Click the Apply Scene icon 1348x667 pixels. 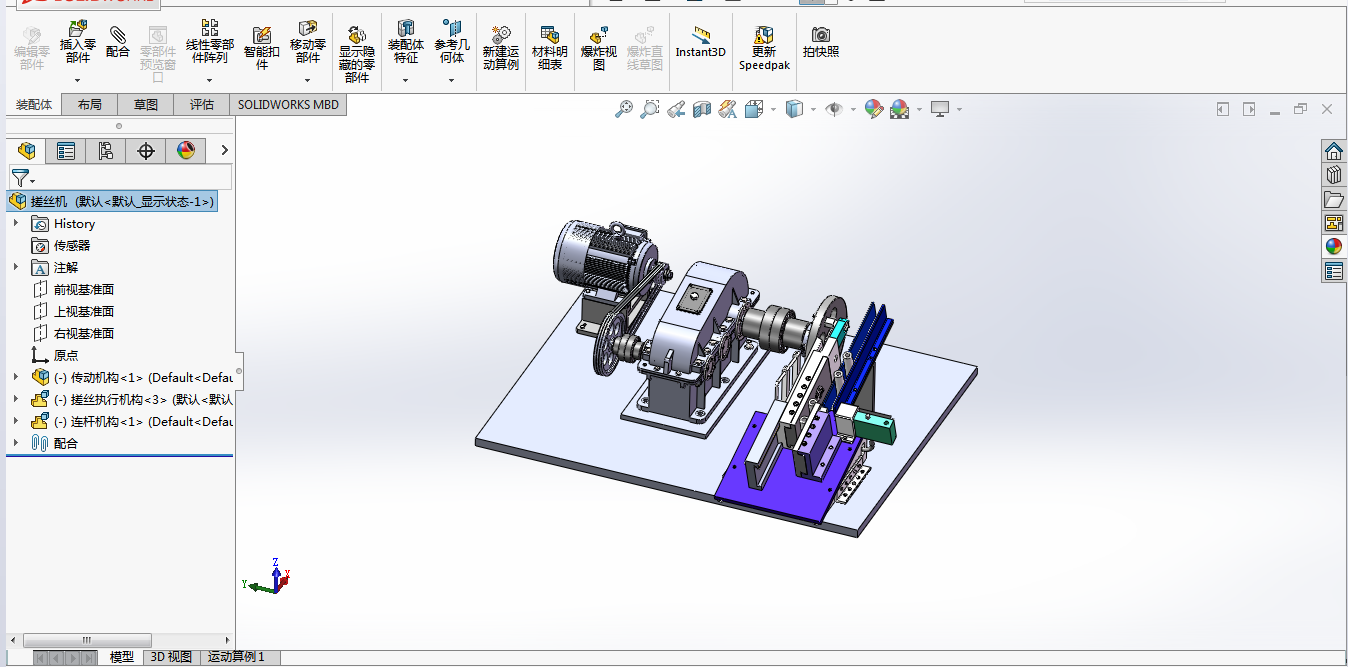pyautogui.click(x=899, y=109)
